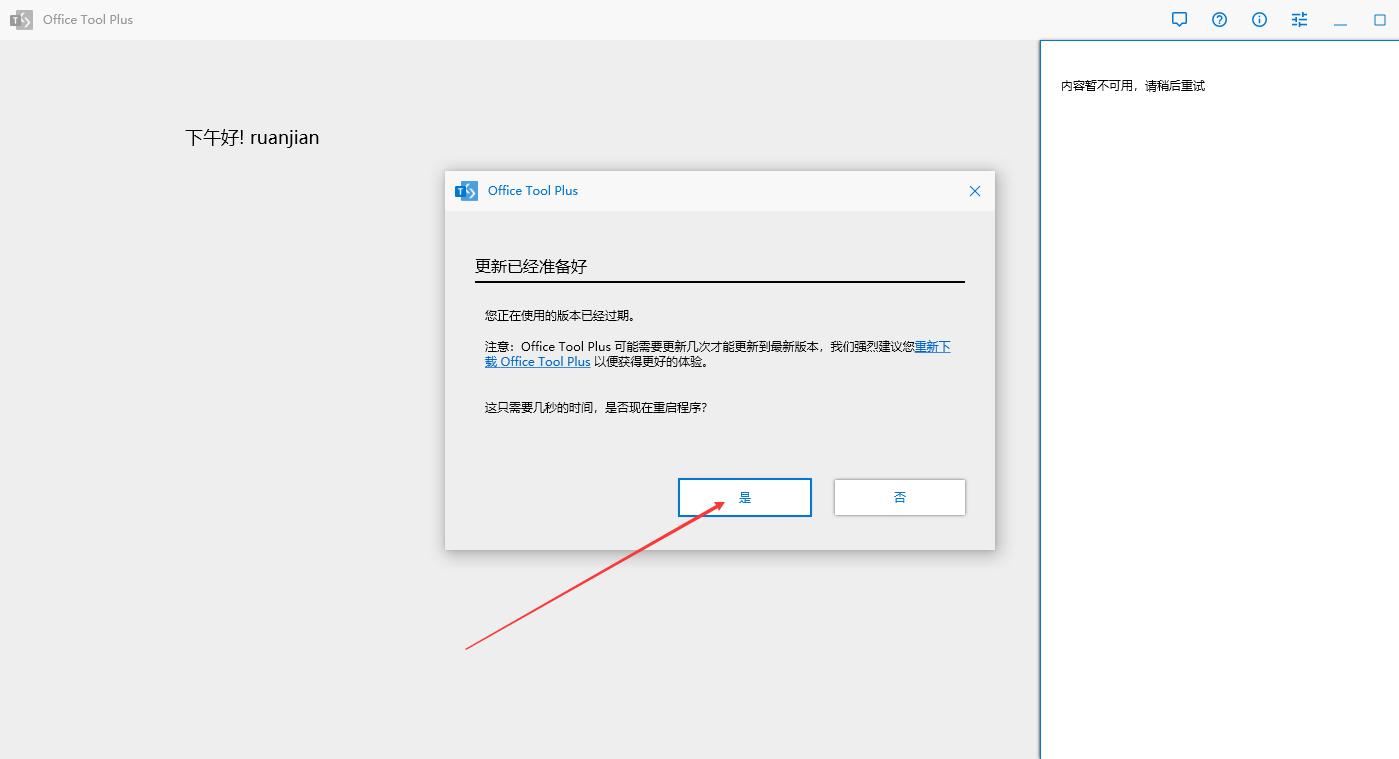Dismiss the update dialog with its X
This screenshot has height=759, width=1399.
(x=974, y=190)
